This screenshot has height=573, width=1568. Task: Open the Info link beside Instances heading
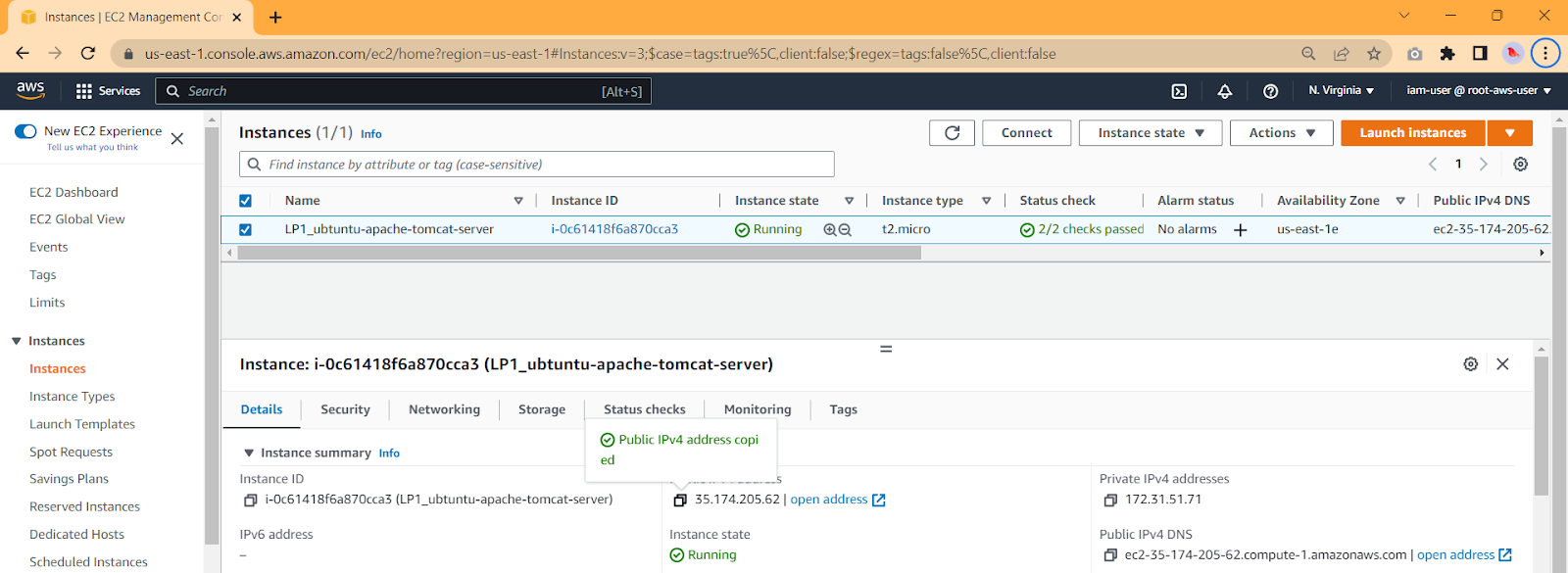tap(371, 134)
